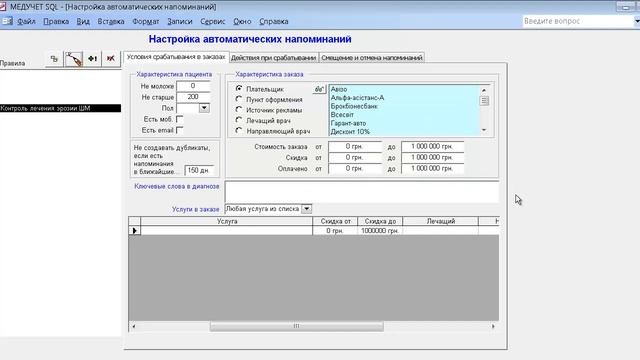Screen dimensions: 640x360
Task: Click Оплачено от amount field
Action: (355, 169)
